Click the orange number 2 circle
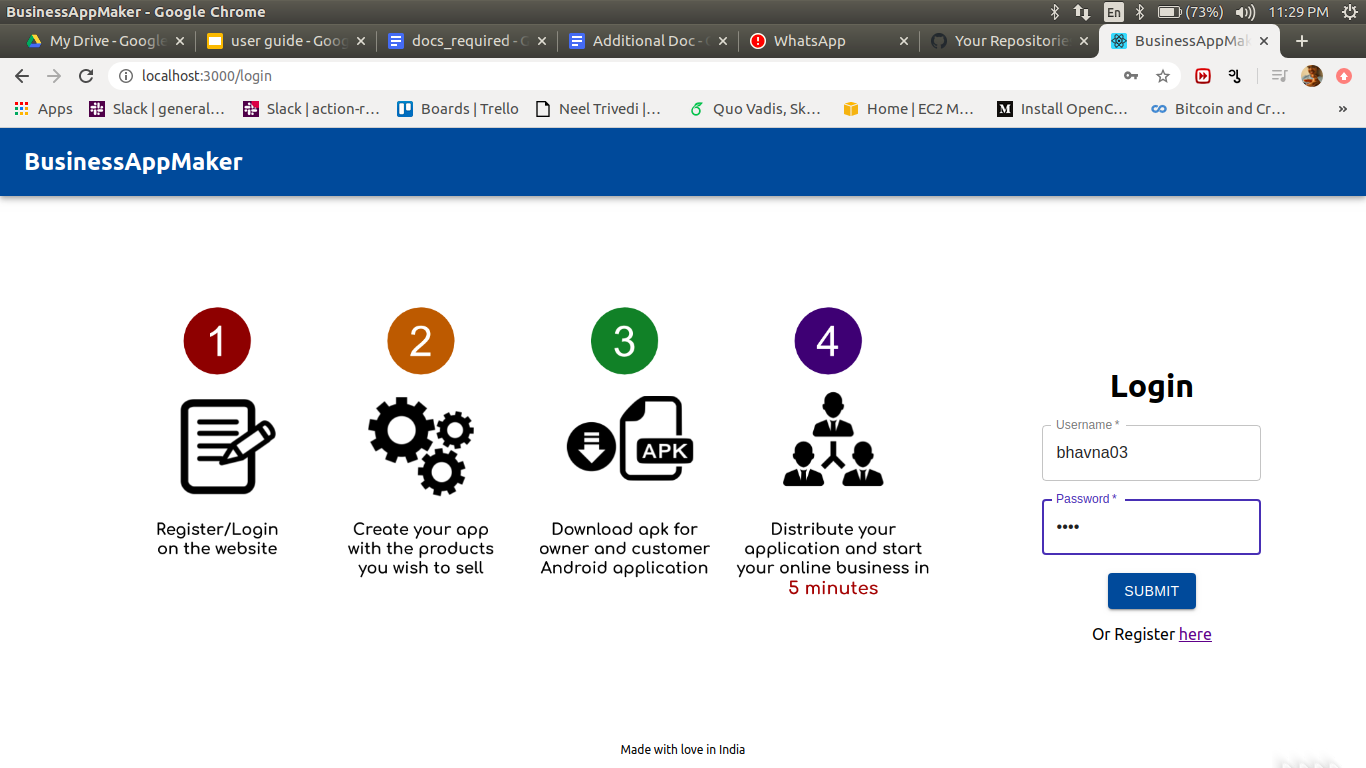 pos(421,341)
